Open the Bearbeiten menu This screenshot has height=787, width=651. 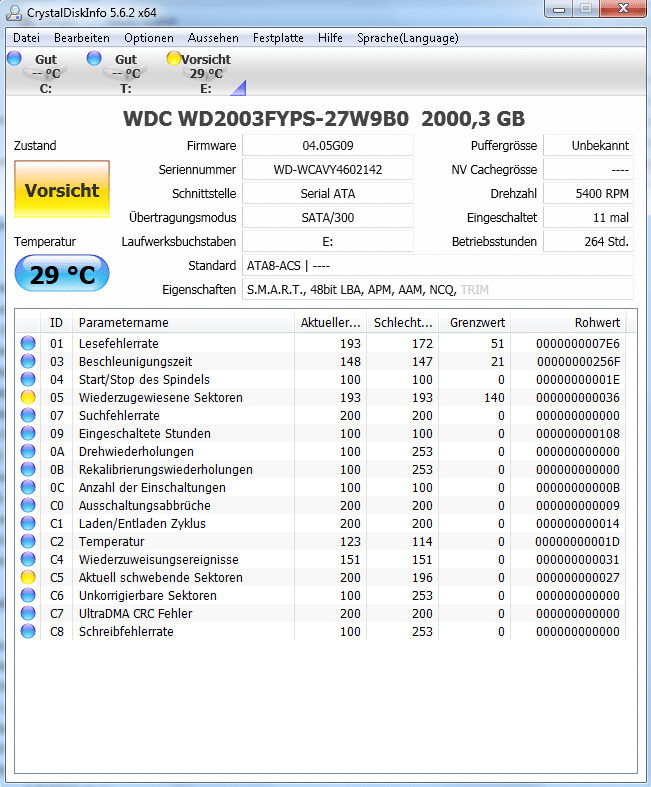[x=82, y=38]
